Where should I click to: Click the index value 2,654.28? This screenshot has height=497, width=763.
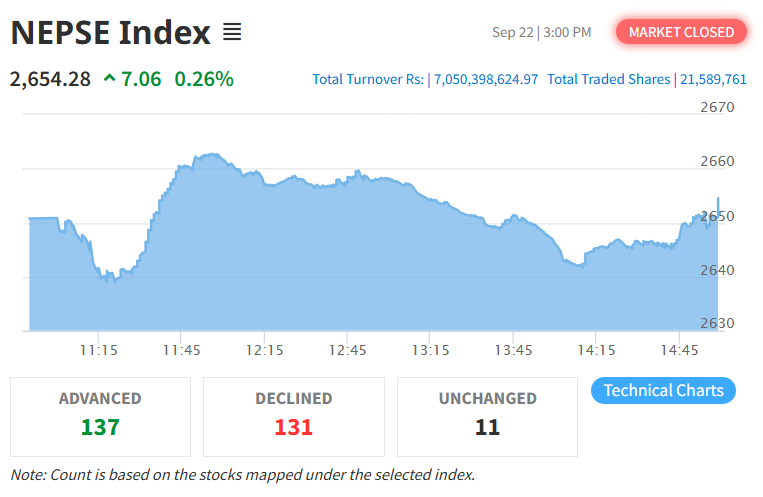(x=50, y=79)
